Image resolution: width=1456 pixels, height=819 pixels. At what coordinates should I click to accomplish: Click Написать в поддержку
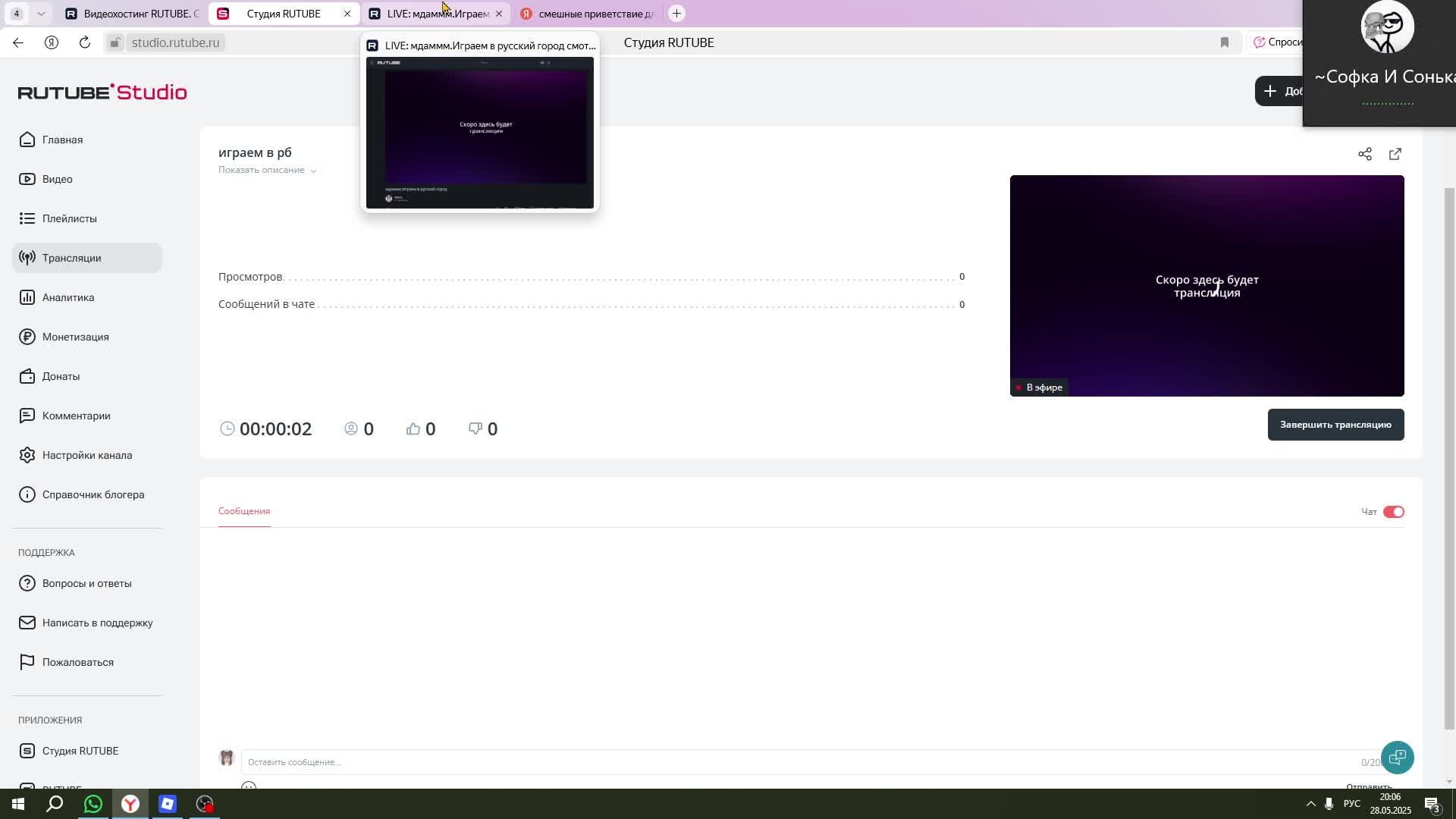tap(87, 623)
